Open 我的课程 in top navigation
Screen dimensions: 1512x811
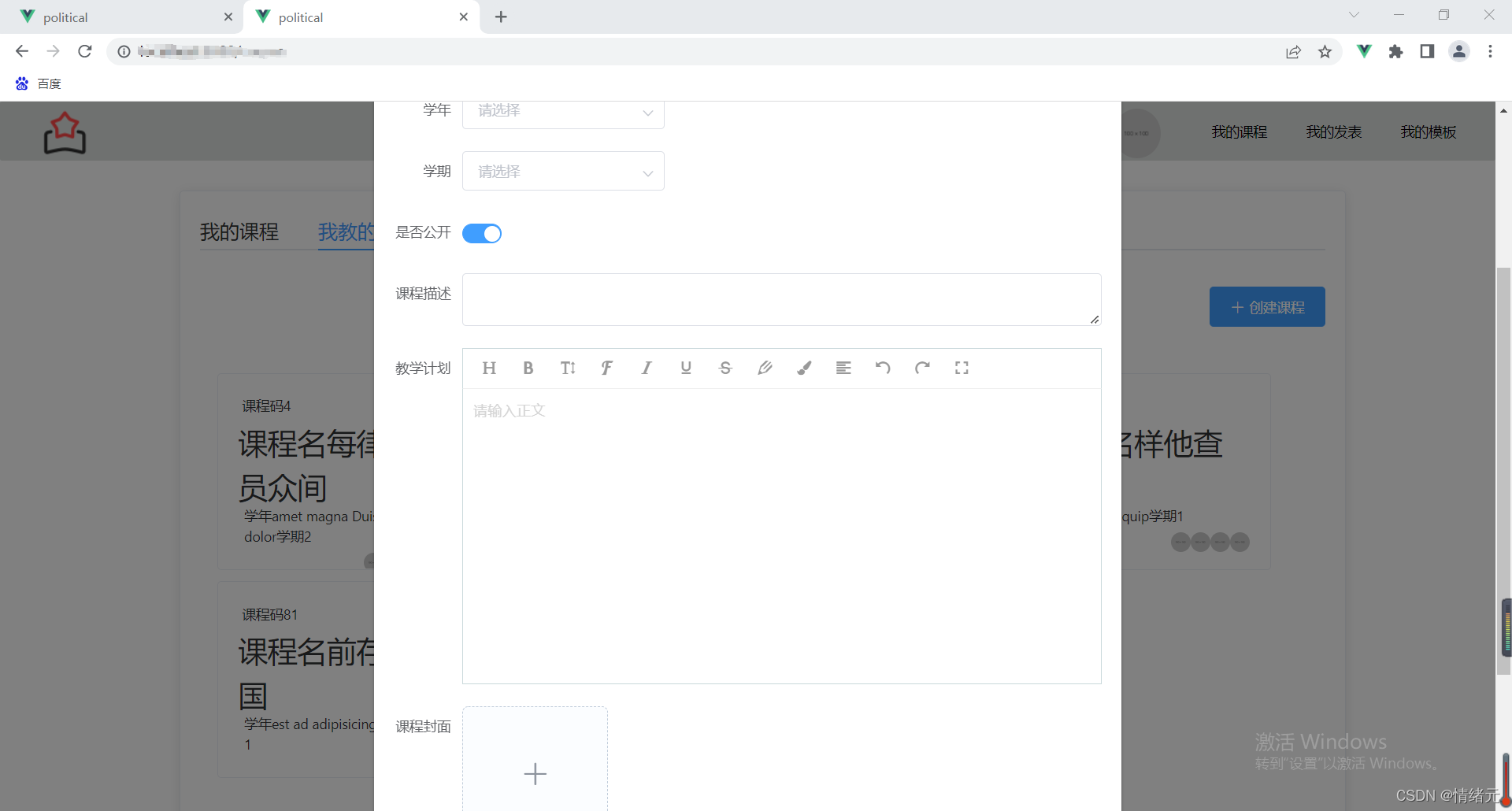1240,132
